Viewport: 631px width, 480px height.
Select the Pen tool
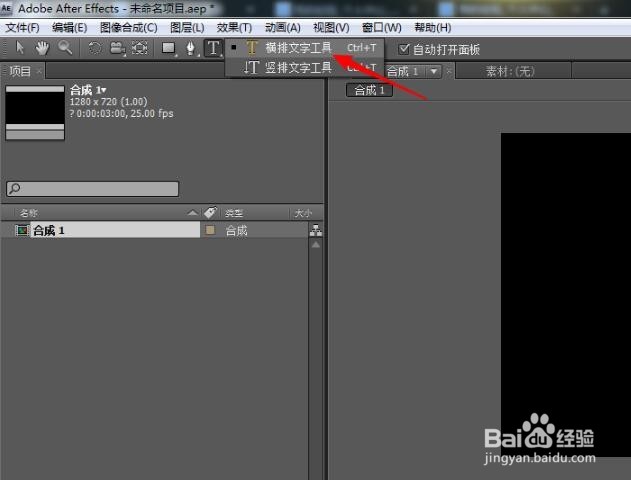pyautogui.click(x=190, y=48)
